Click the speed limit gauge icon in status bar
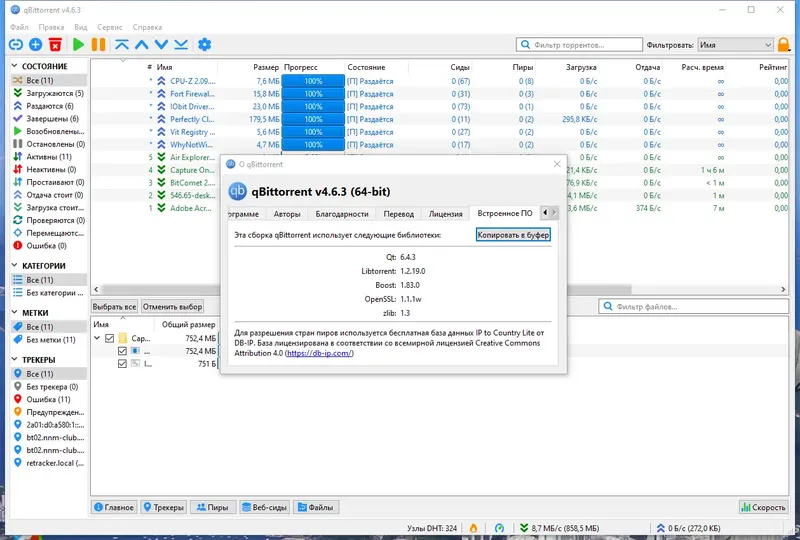800x540 pixels. pos(499,528)
